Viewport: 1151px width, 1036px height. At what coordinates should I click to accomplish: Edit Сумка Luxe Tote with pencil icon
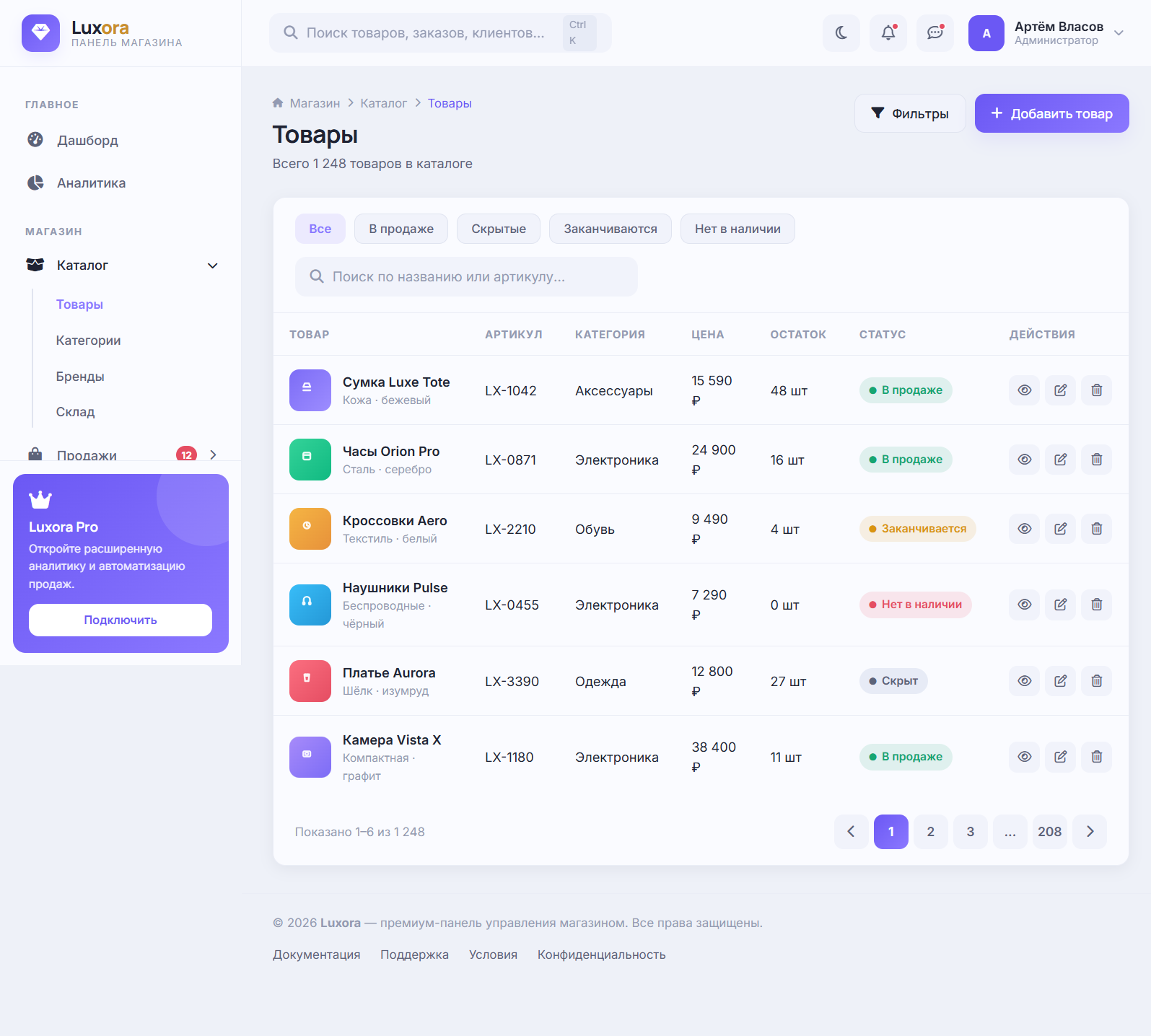click(x=1061, y=390)
